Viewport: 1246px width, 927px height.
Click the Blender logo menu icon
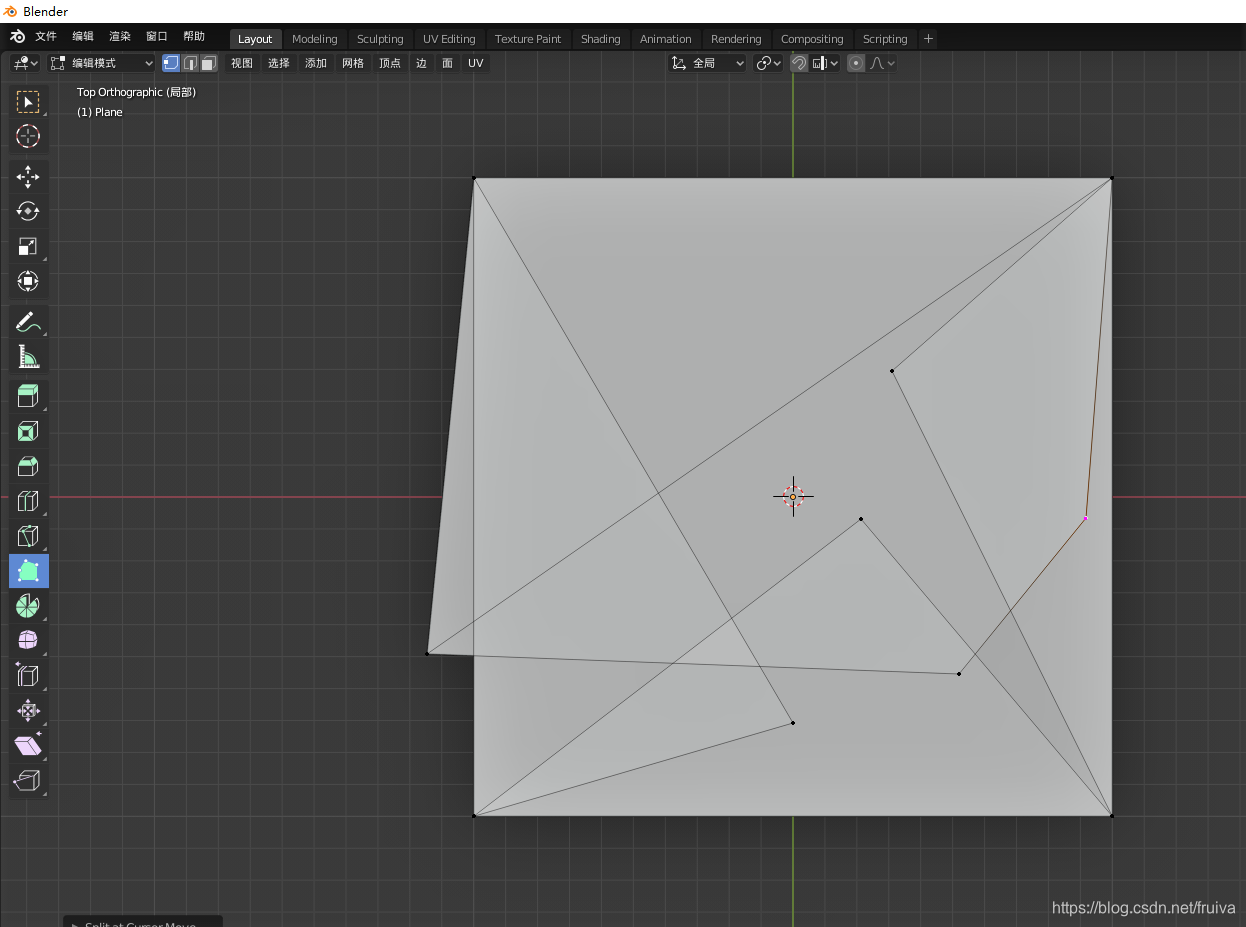coord(18,37)
